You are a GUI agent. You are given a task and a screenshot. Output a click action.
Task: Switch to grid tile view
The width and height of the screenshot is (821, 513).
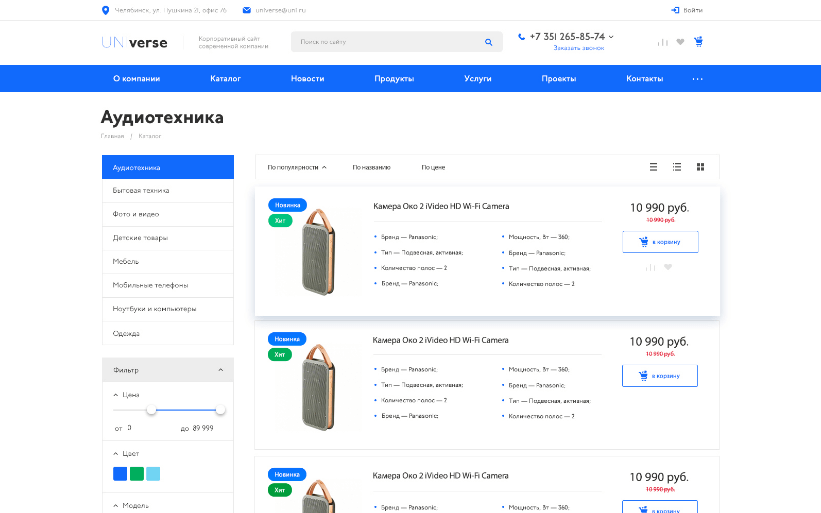coord(701,167)
